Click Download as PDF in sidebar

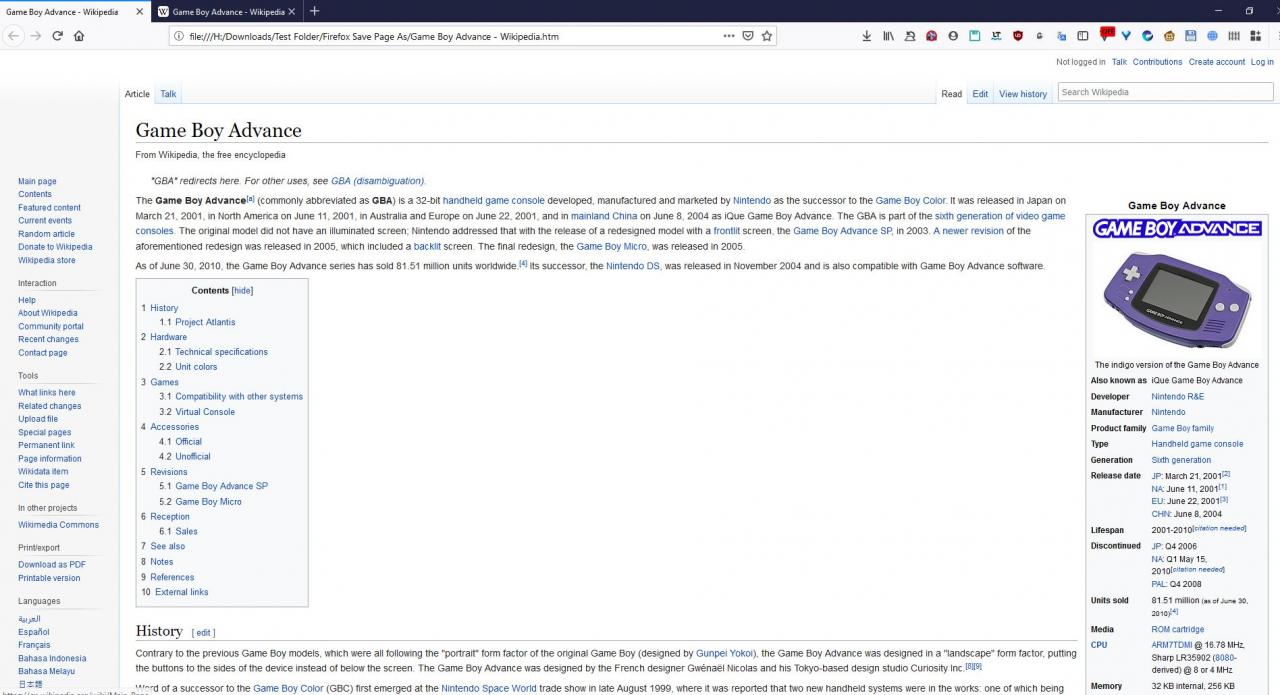pyautogui.click(x=52, y=565)
